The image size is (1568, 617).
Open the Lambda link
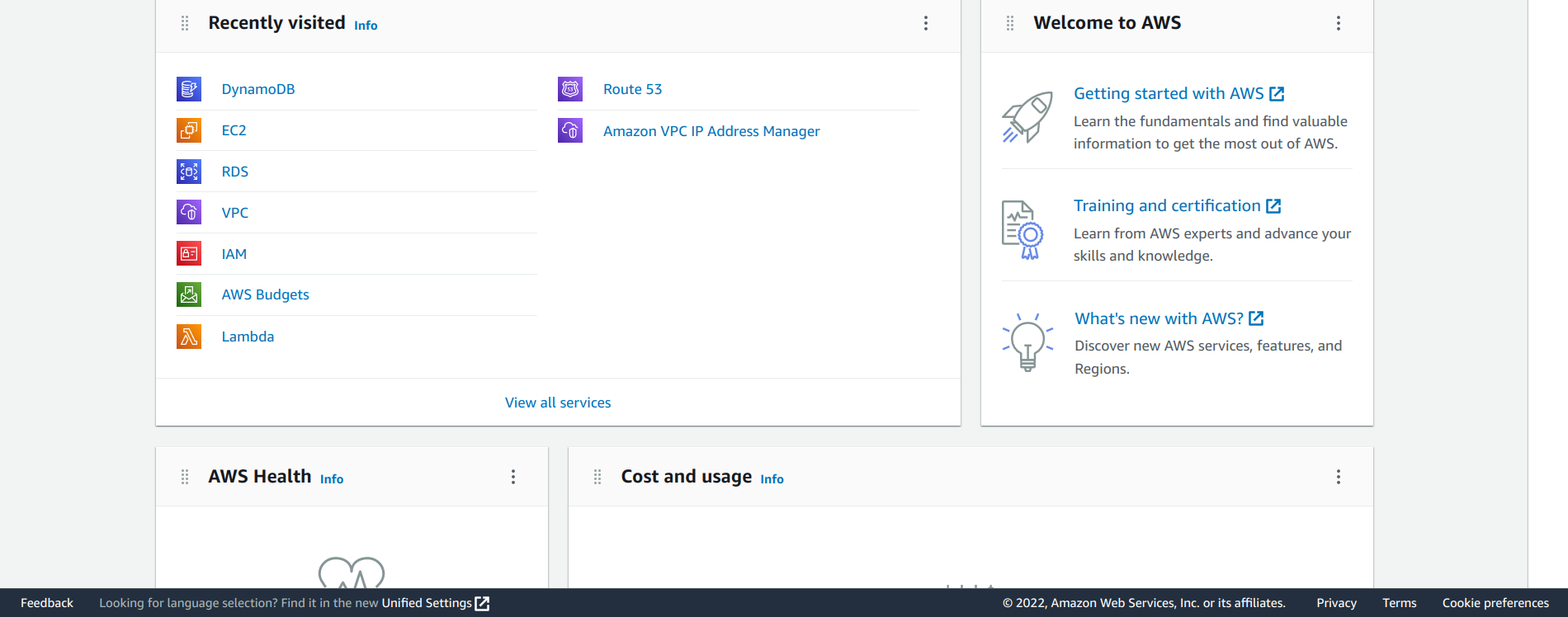pyautogui.click(x=248, y=337)
